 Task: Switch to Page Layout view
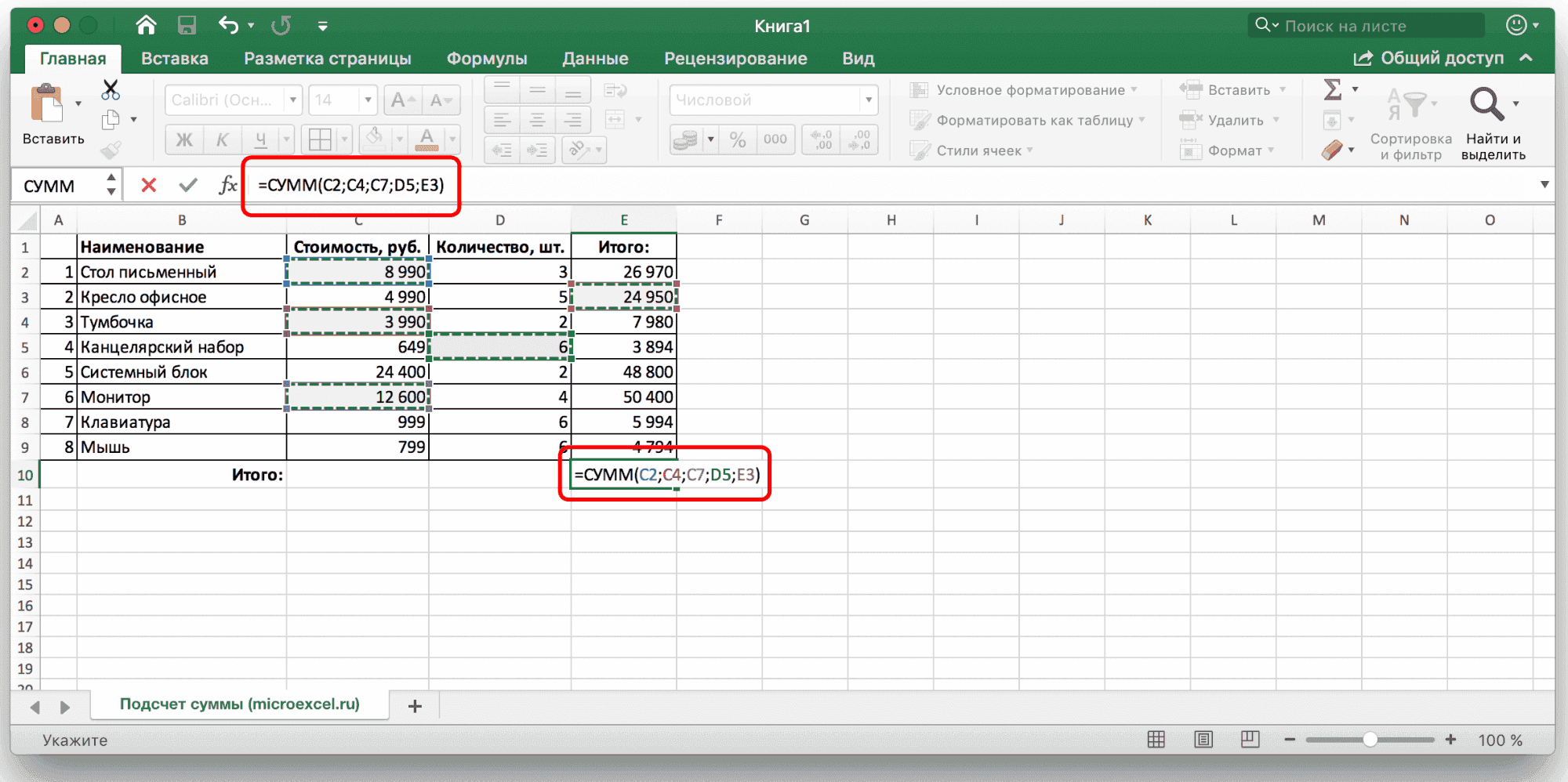(1203, 740)
